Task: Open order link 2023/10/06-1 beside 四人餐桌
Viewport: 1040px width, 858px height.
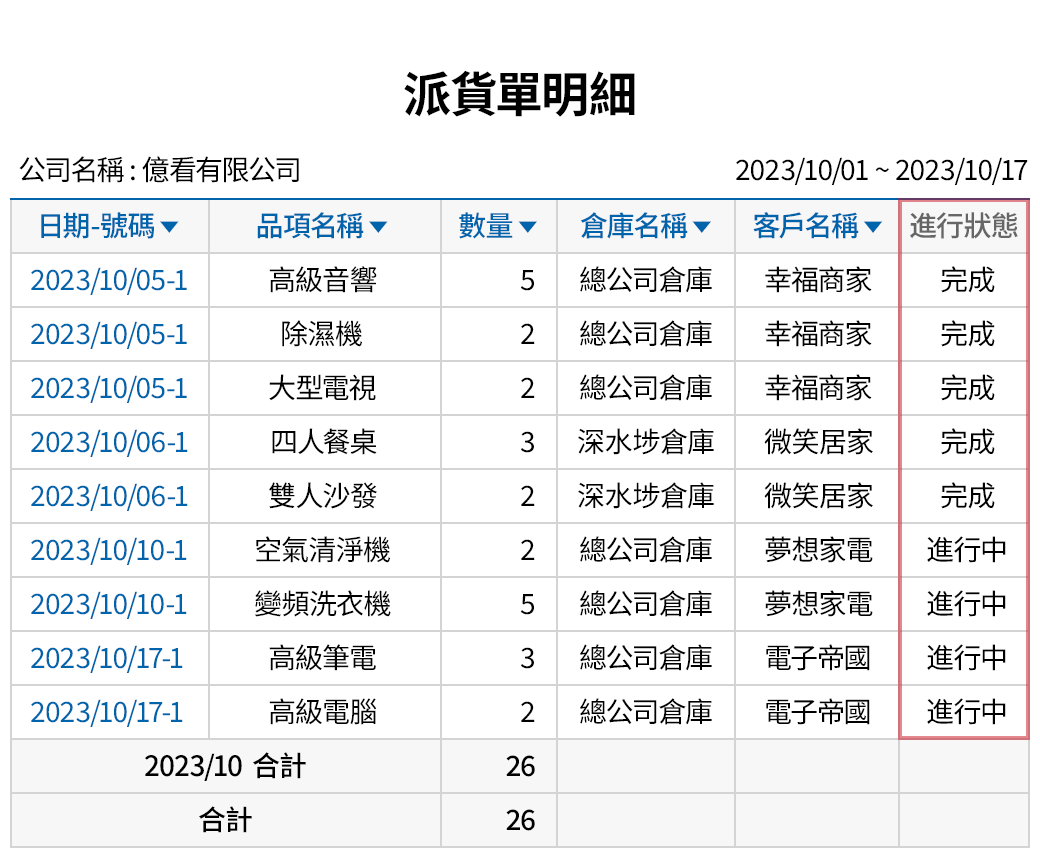Action: pos(109,443)
